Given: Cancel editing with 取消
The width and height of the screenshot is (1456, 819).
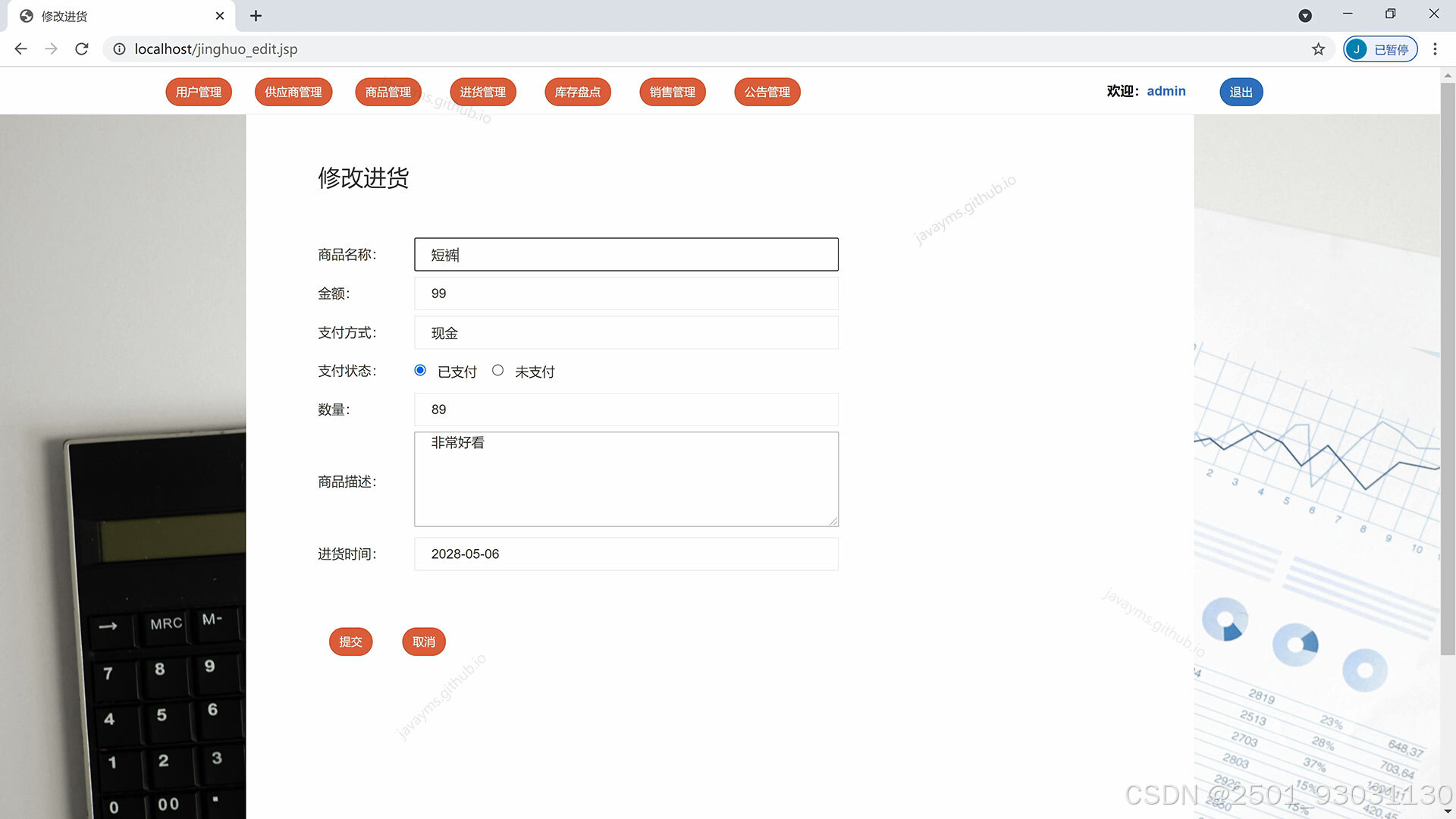Looking at the screenshot, I should [x=424, y=642].
